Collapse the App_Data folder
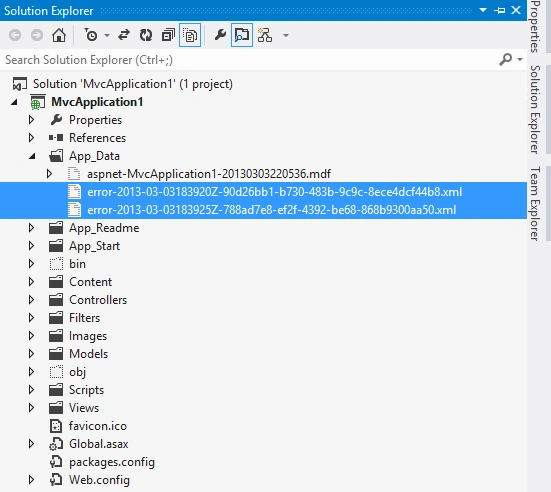 pos(32,156)
